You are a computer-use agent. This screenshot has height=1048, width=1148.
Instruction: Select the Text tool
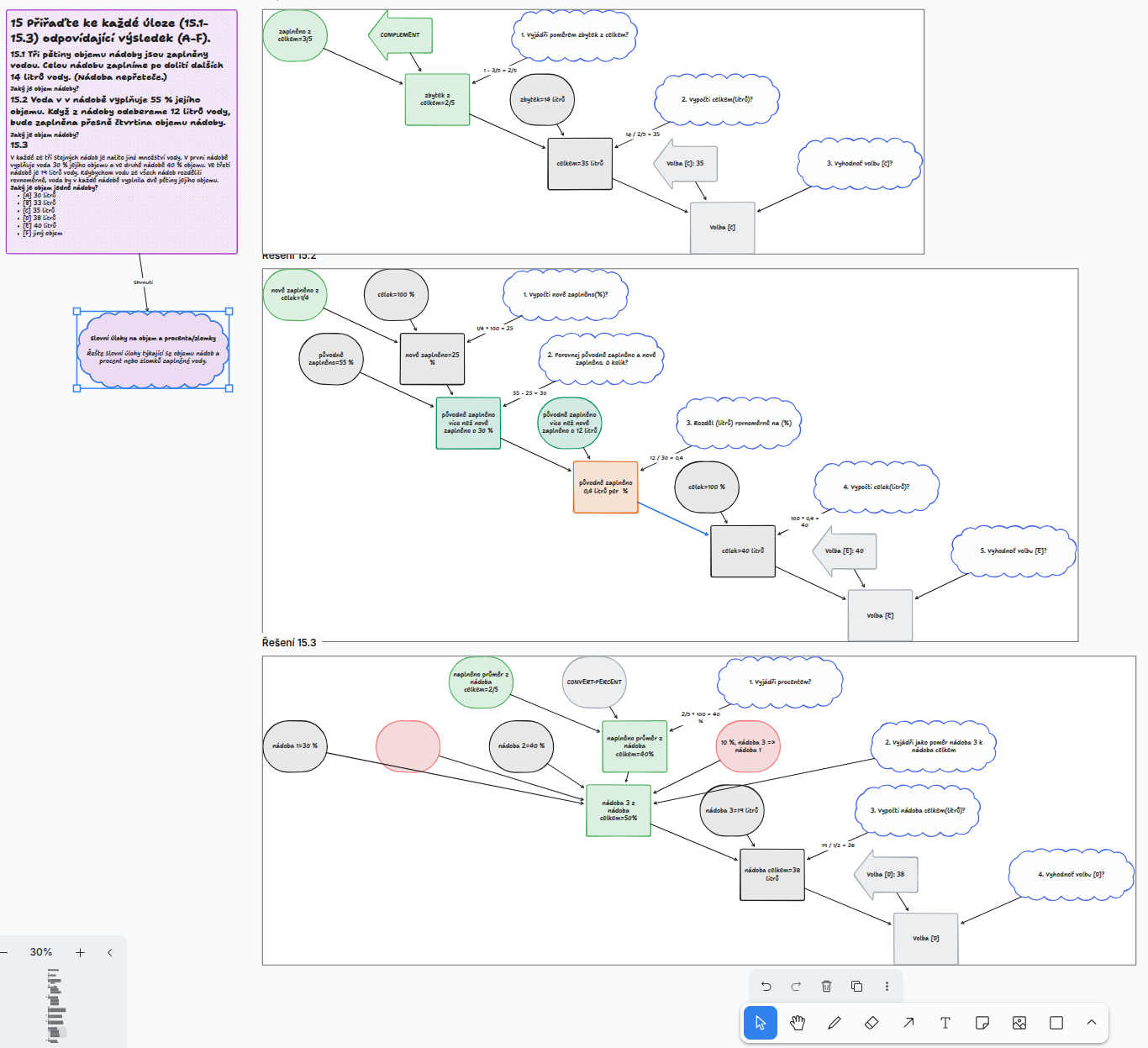click(x=945, y=1023)
